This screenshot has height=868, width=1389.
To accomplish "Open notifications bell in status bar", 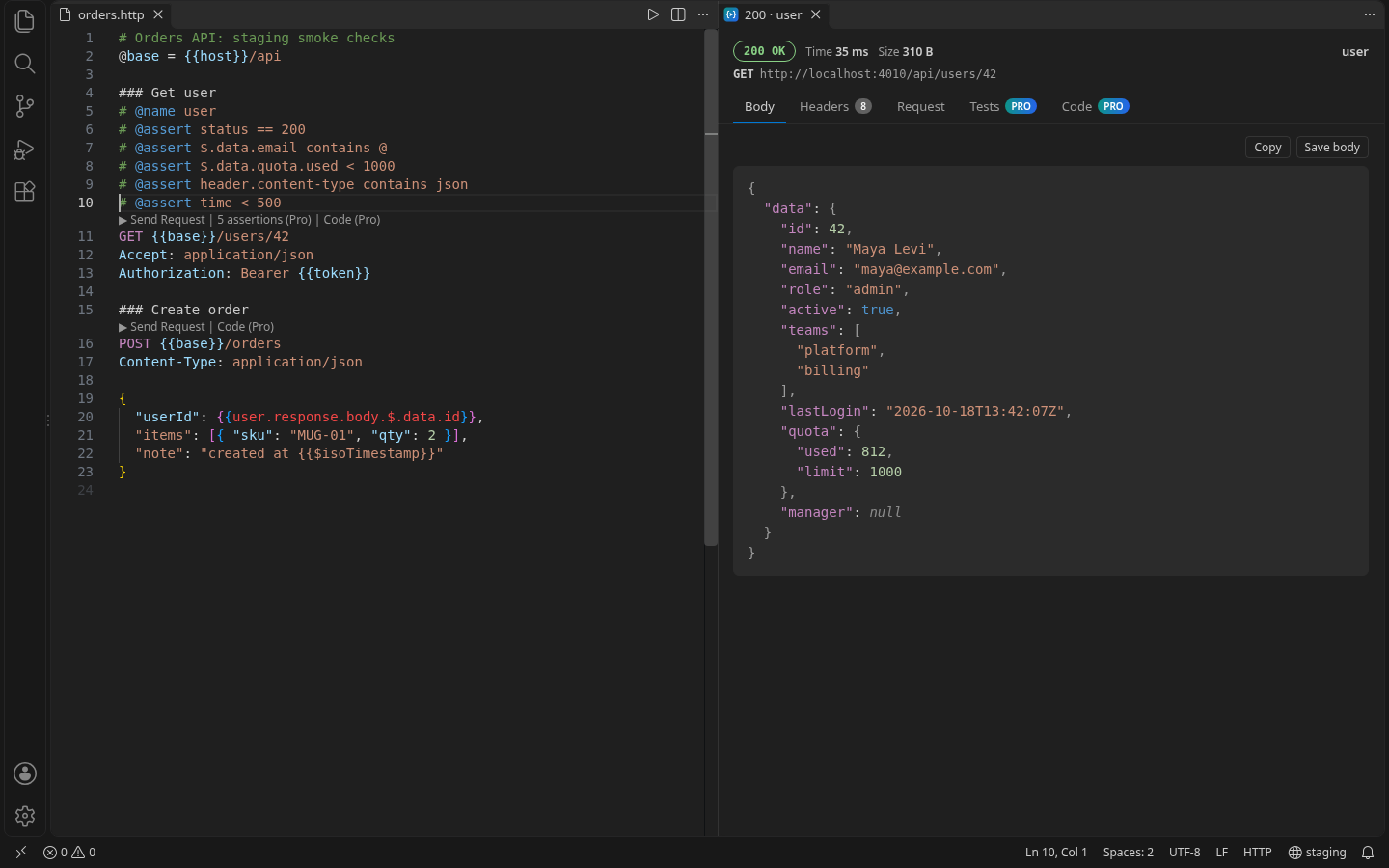I will point(1368,853).
